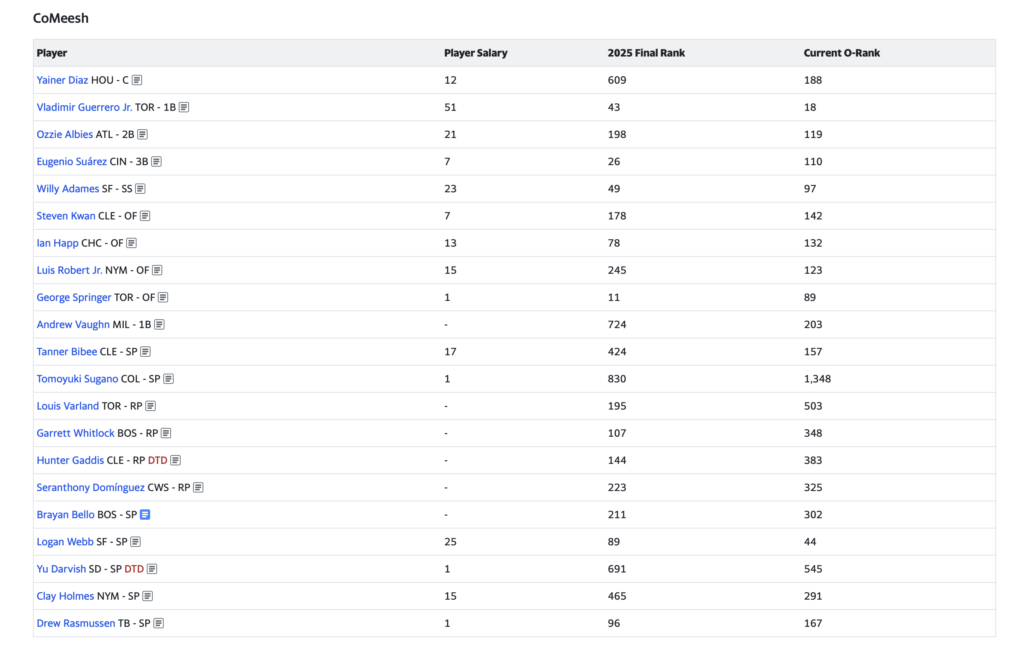Open the note icon beside Logan Webb
This screenshot has width=1024, height=665.
pos(136,542)
